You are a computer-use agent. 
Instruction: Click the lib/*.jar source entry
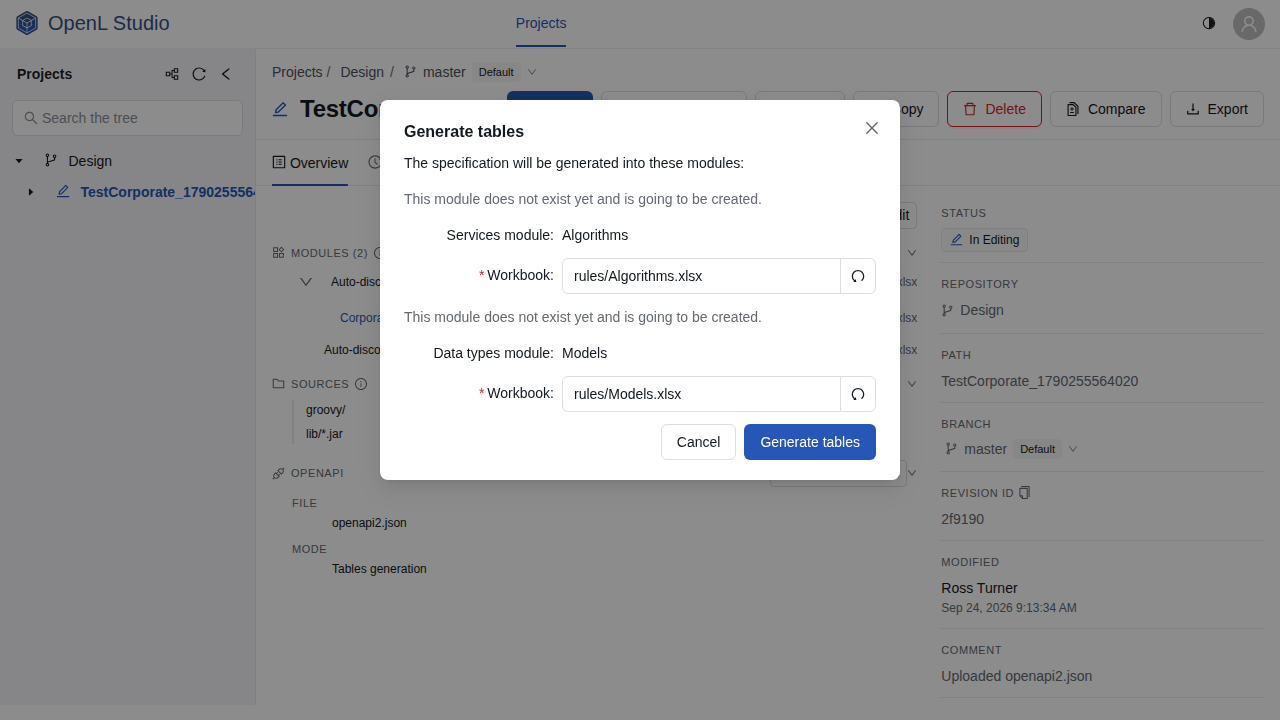click(324, 434)
